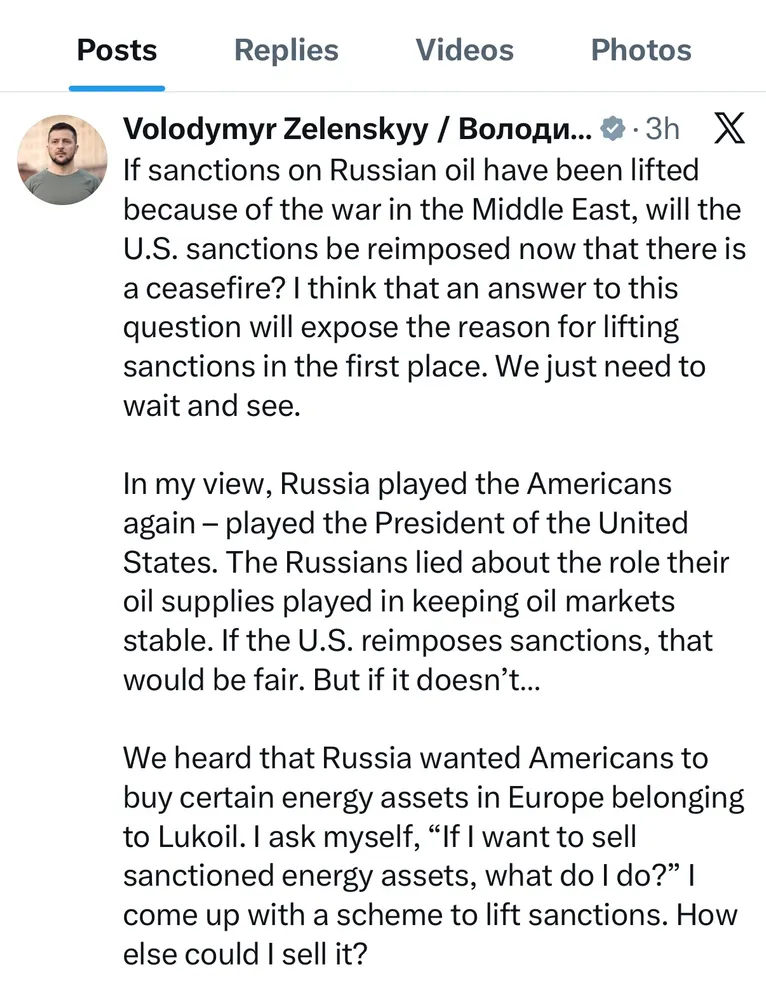Click the 3h post timestamp
The image size is (766, 1000).
coord(662,129)
